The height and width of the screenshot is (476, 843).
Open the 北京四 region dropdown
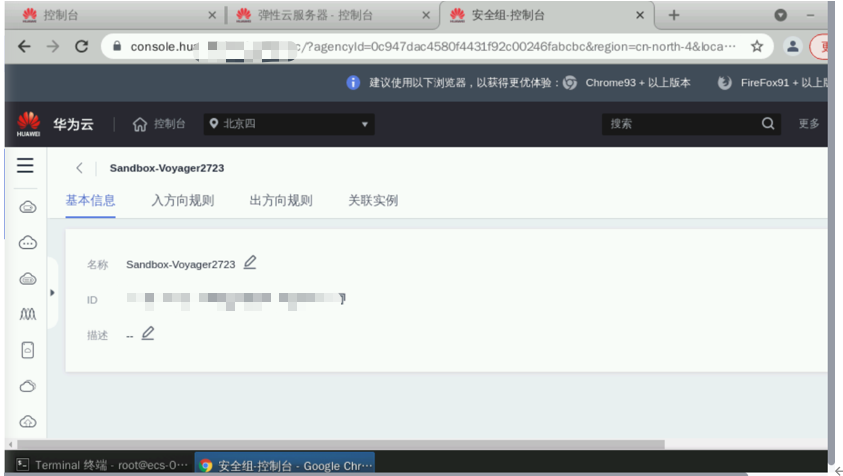point(288,124)
